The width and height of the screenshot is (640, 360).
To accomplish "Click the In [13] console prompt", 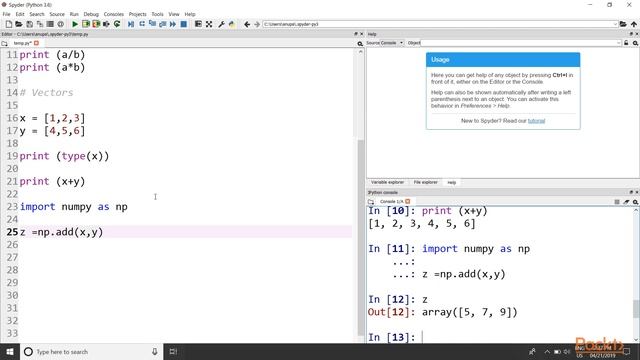I will (391, 337).
